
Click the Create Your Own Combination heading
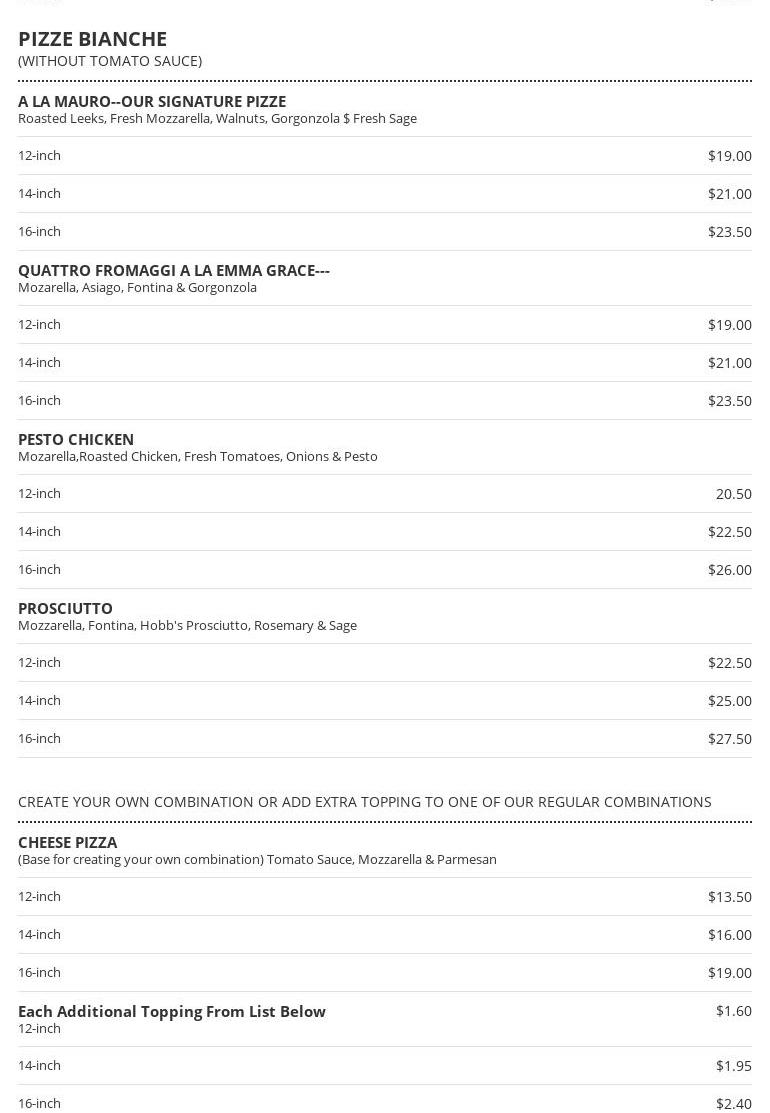coord(365,802)
